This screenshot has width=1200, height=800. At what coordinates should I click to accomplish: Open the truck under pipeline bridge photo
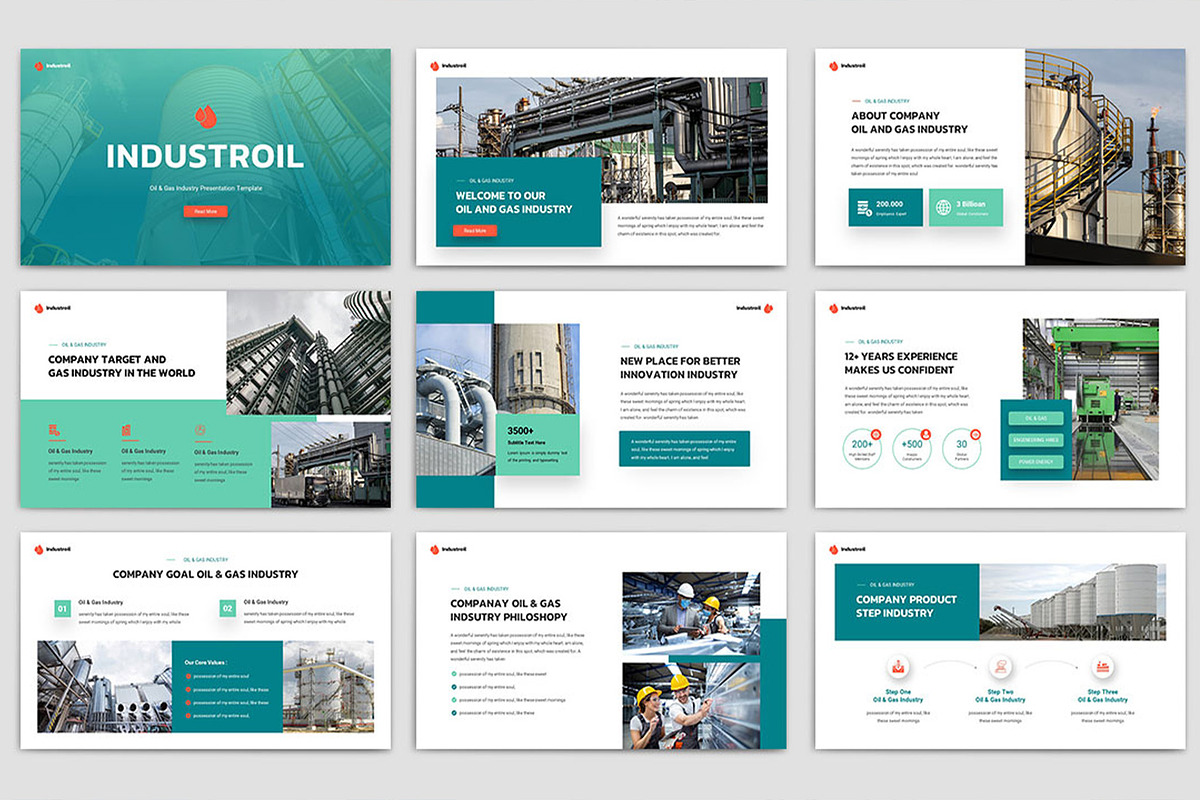point(331,464)
